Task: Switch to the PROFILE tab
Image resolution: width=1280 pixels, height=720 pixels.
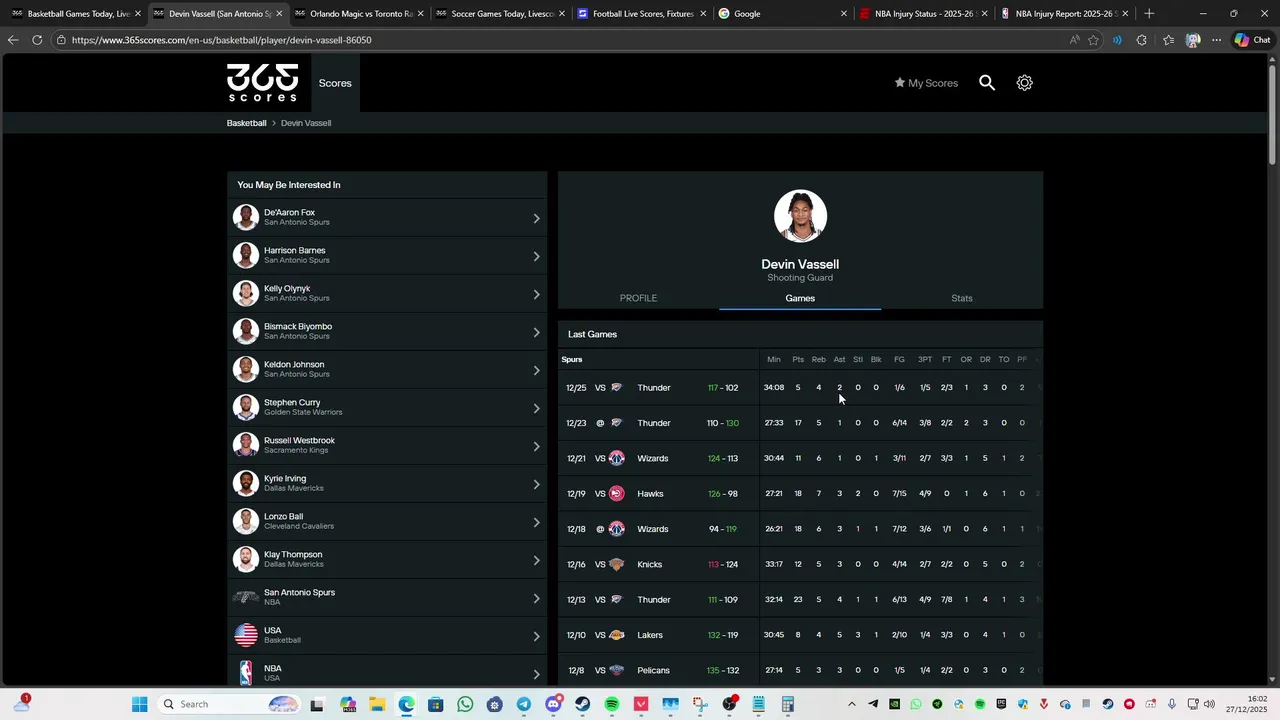Action: [638, 298]
